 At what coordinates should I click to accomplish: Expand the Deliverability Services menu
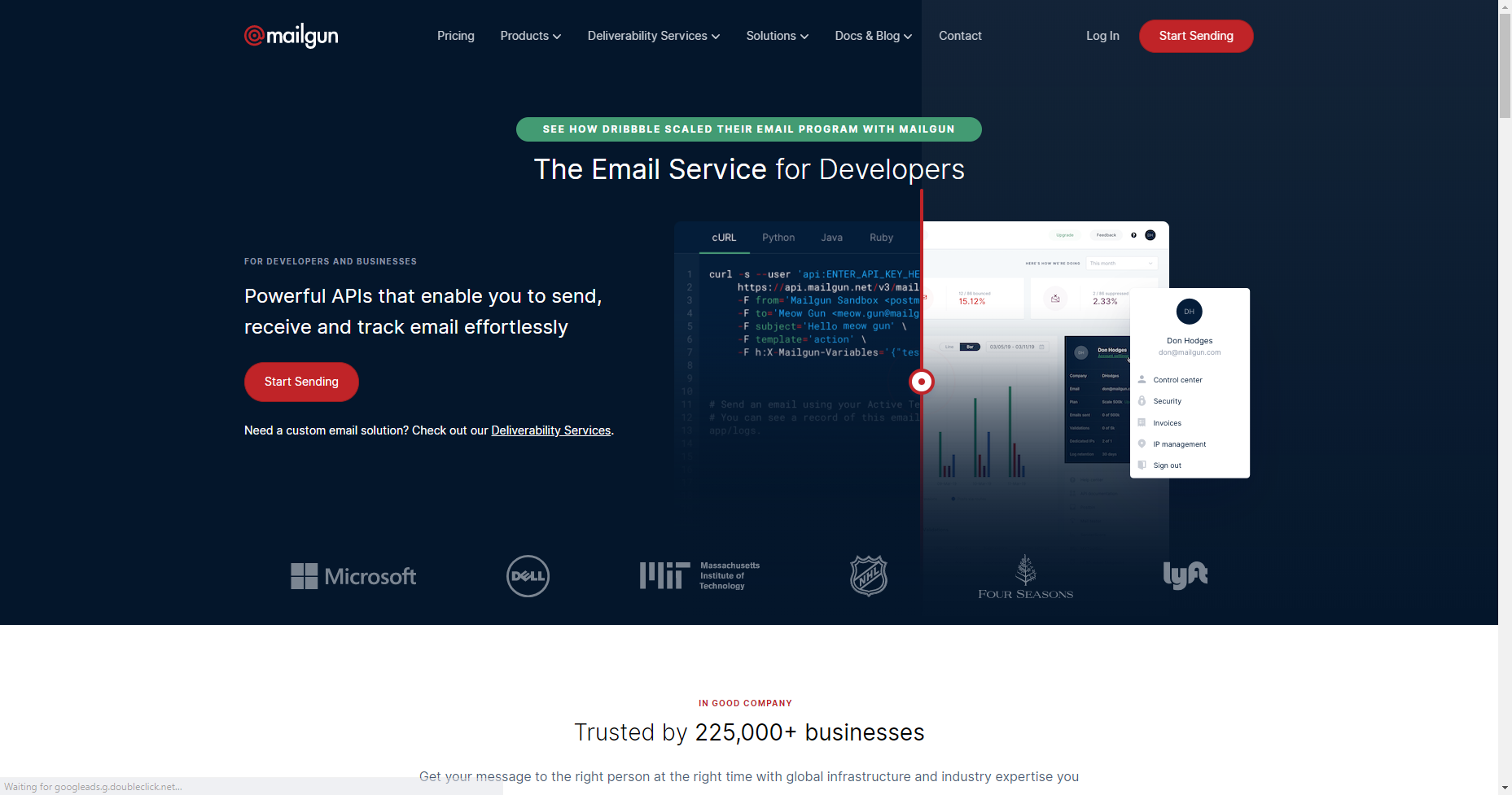point(654,36)
